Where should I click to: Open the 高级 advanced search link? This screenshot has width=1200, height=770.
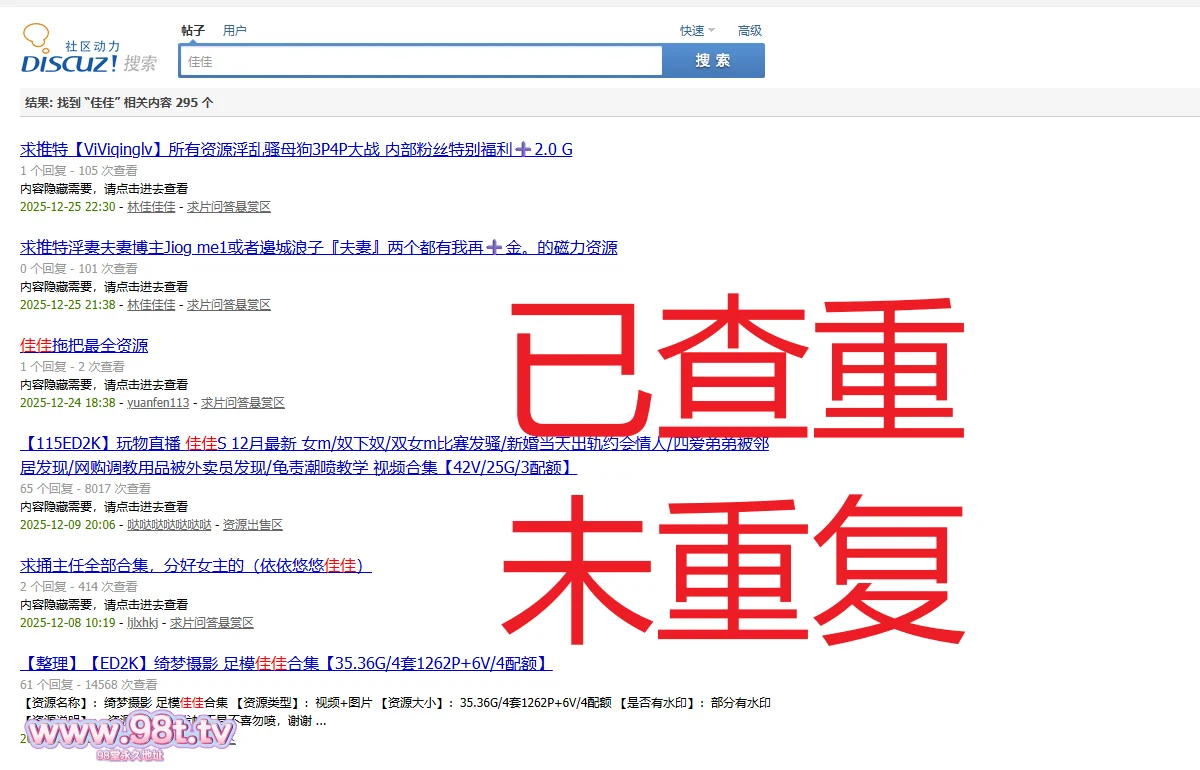[x=750, y=31]
